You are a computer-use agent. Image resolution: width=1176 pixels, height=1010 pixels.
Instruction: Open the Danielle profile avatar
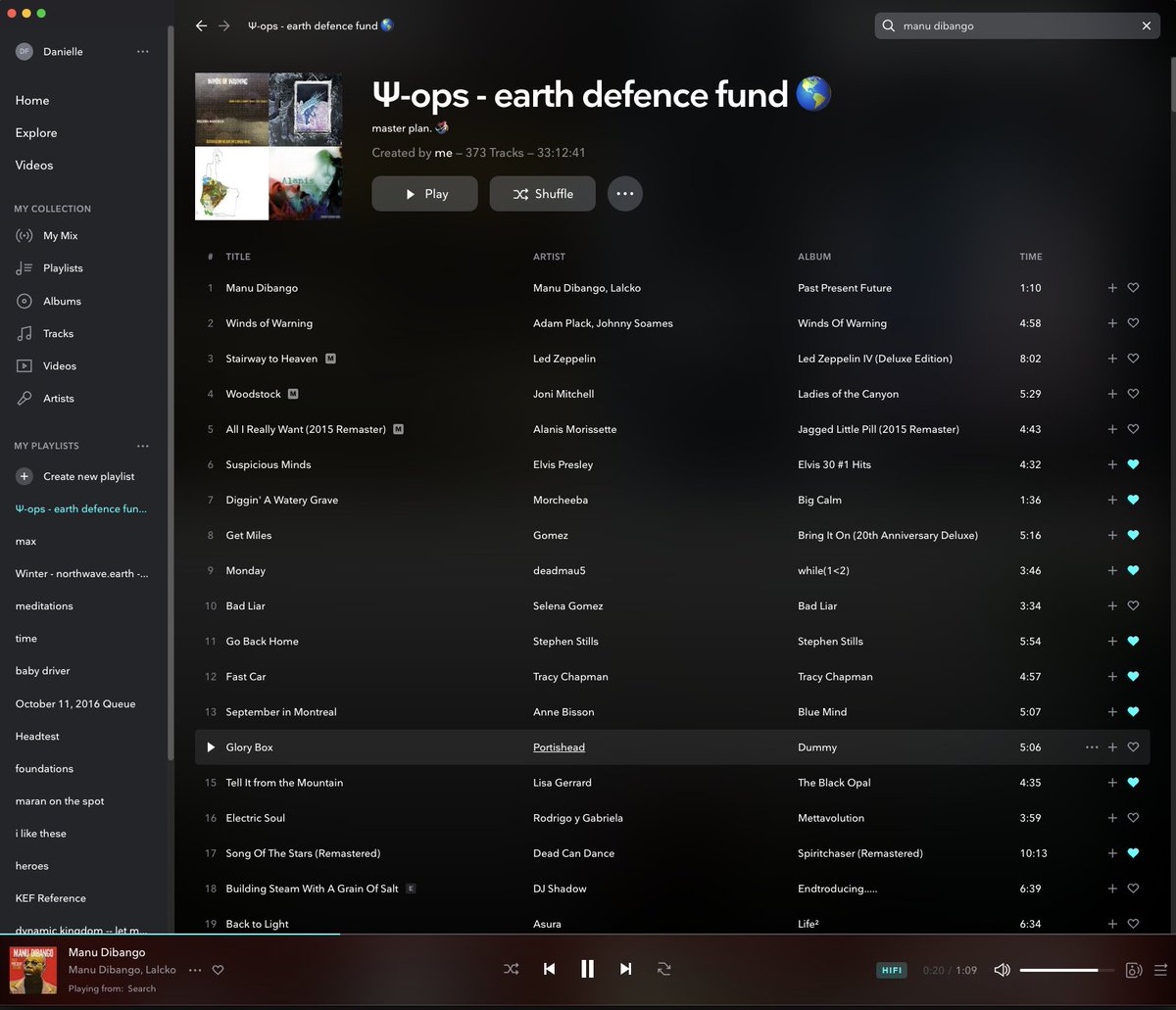pos(24,51)
